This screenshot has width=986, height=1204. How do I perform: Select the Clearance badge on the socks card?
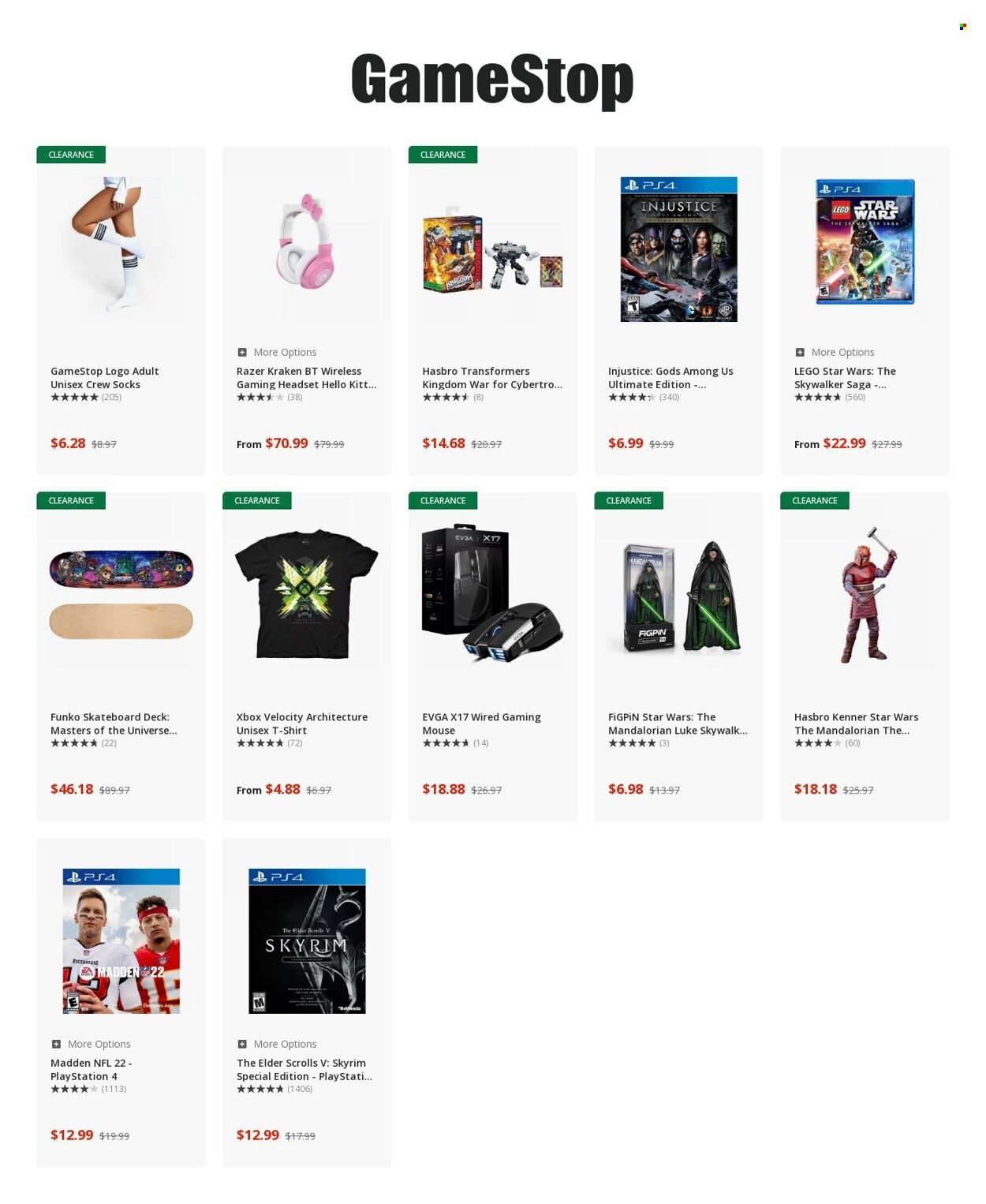(x=71, y=155)
